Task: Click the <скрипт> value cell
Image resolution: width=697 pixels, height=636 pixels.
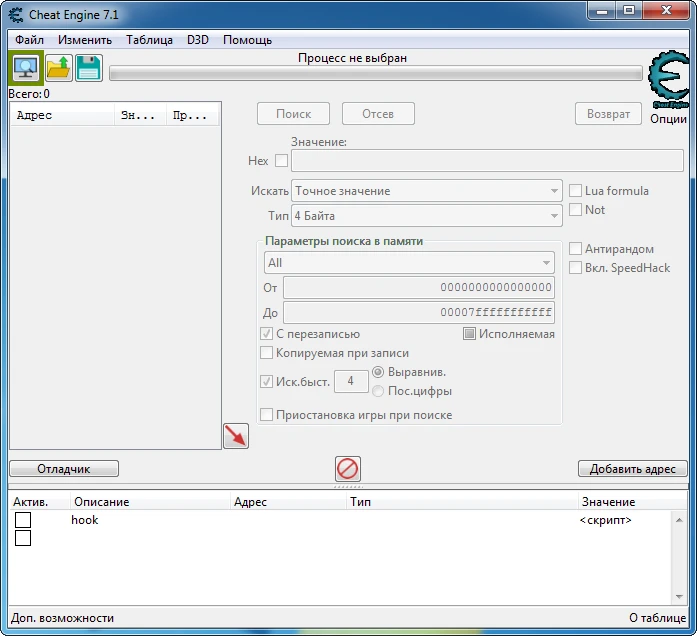Action: (605, 520)
